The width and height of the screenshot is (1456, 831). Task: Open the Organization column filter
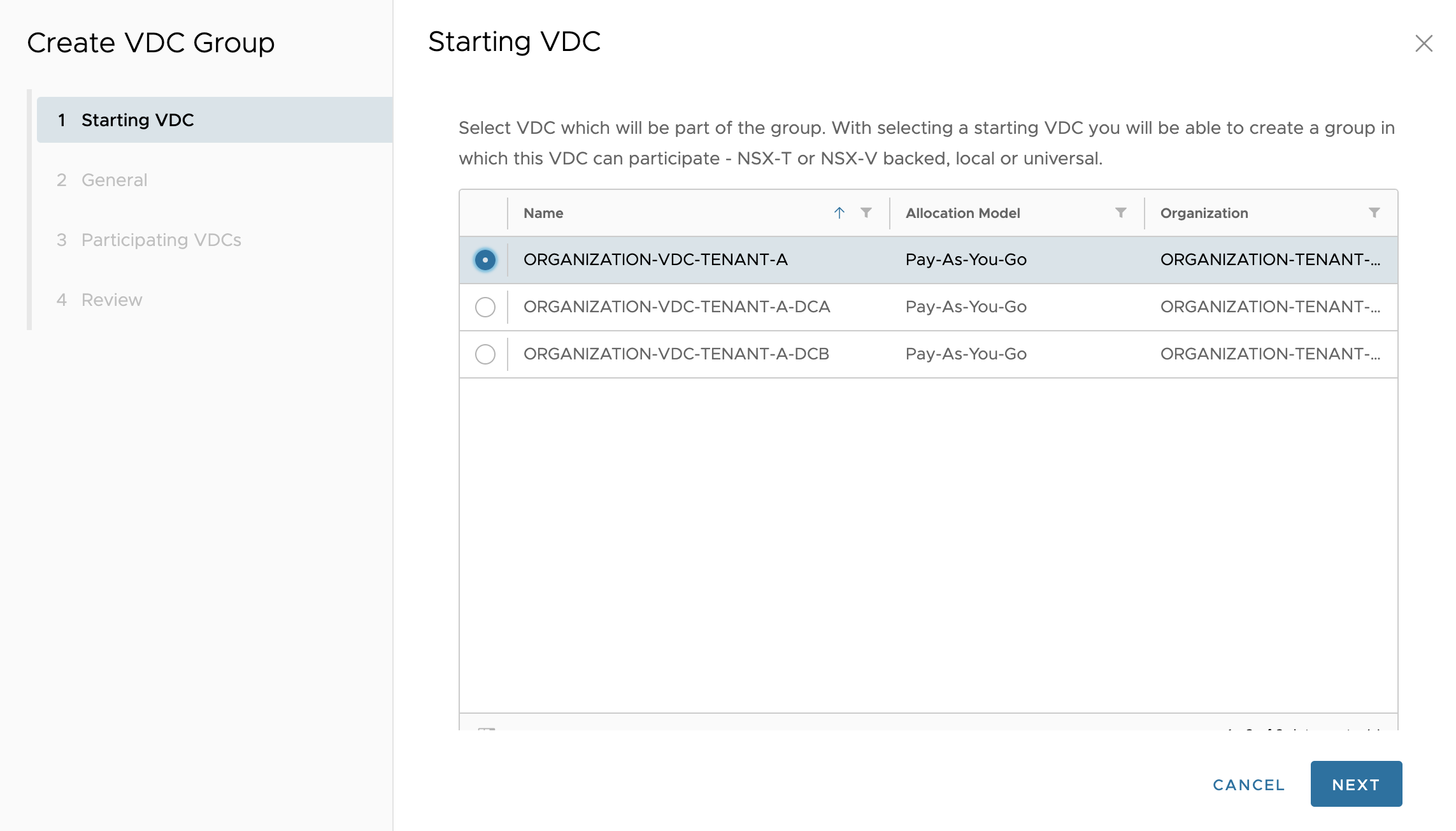[1374, 213]
